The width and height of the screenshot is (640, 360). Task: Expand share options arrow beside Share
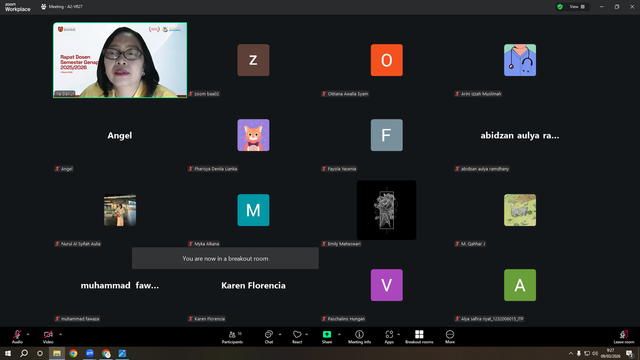click(339, 334)
